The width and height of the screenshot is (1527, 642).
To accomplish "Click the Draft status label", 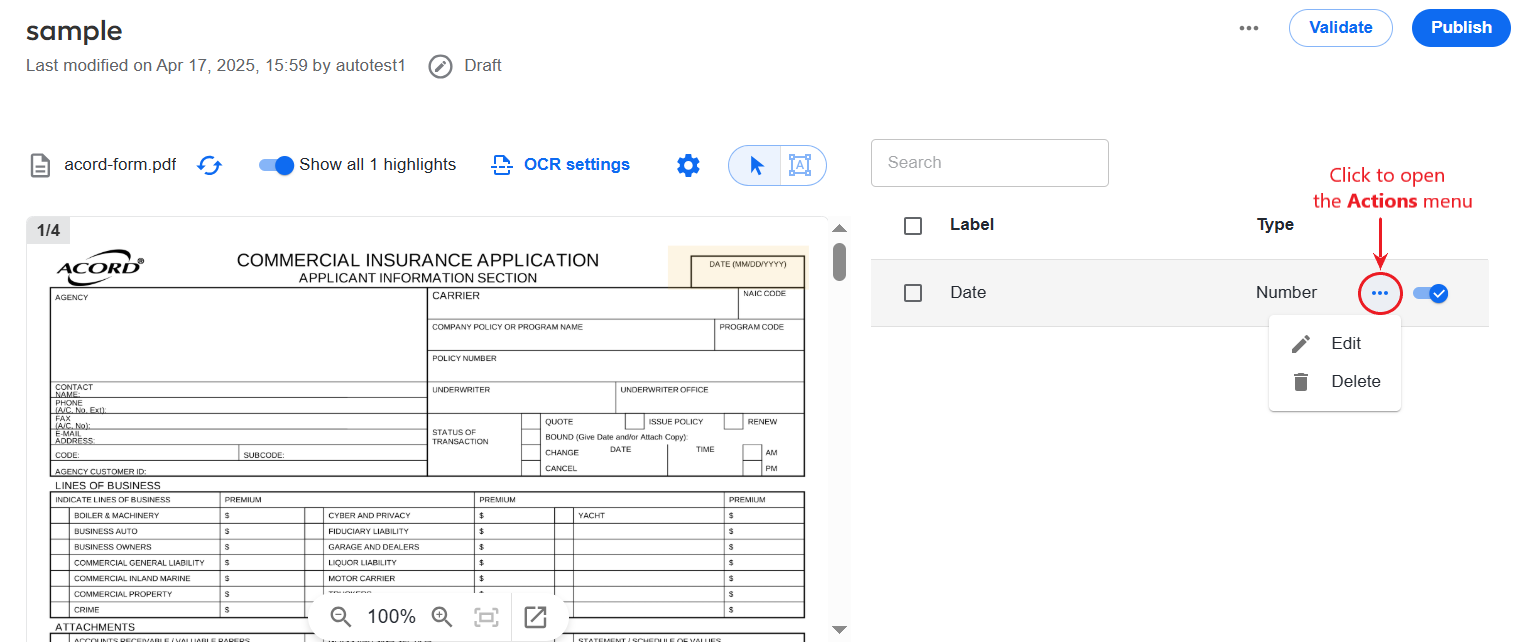I will click(x=483, y=66).
